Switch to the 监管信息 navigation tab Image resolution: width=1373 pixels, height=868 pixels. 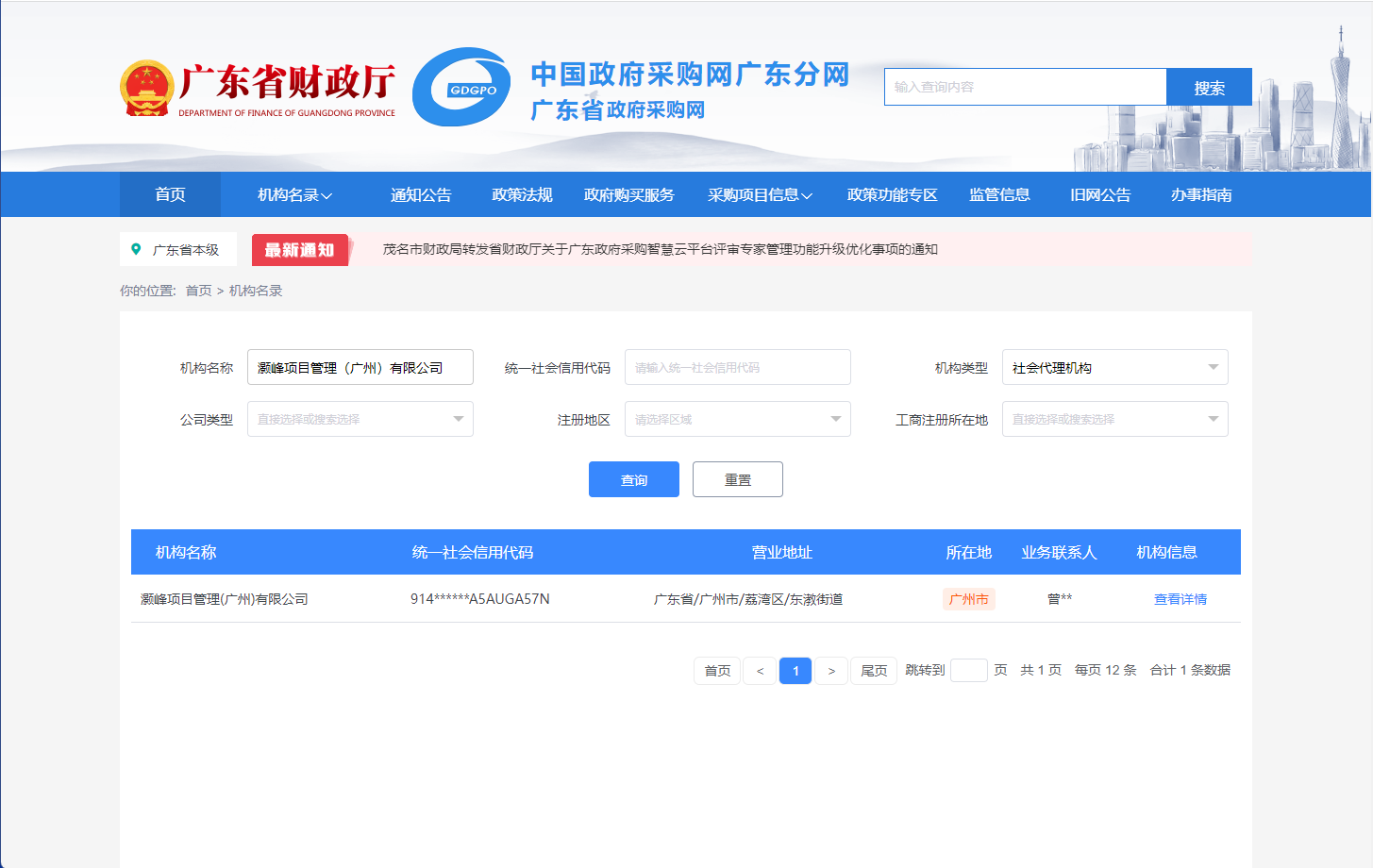pos(999,195)
